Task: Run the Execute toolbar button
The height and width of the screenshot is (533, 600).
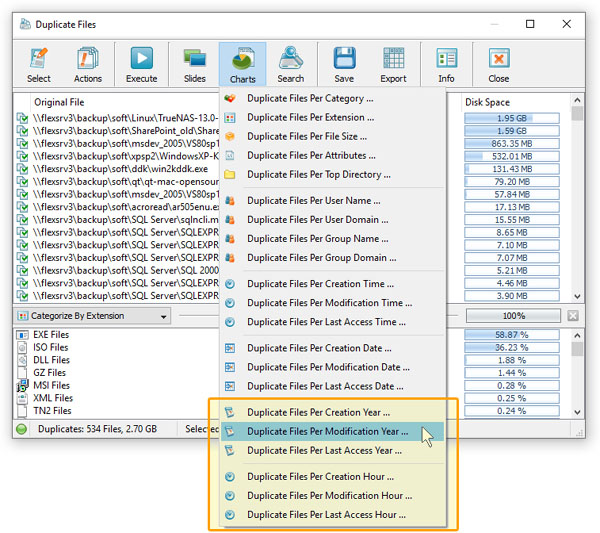Action: [142, 65]
